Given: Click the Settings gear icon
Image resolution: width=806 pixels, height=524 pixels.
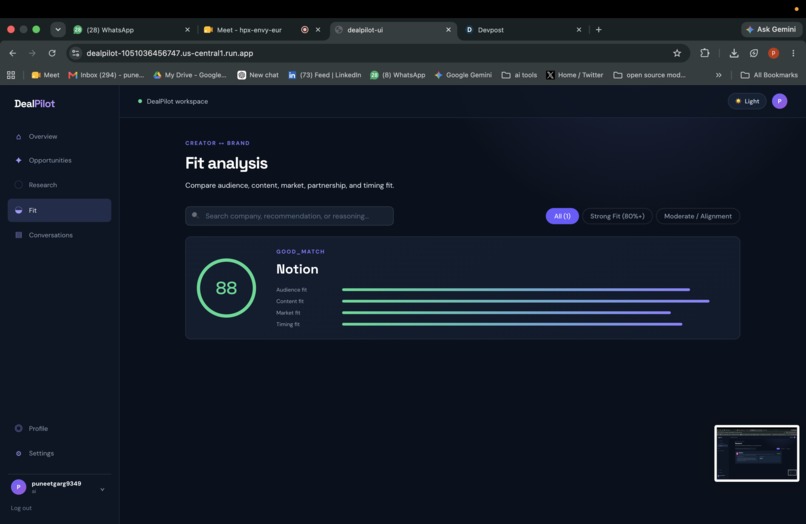Looking at the screenshot, I should [x=19, y=454].
